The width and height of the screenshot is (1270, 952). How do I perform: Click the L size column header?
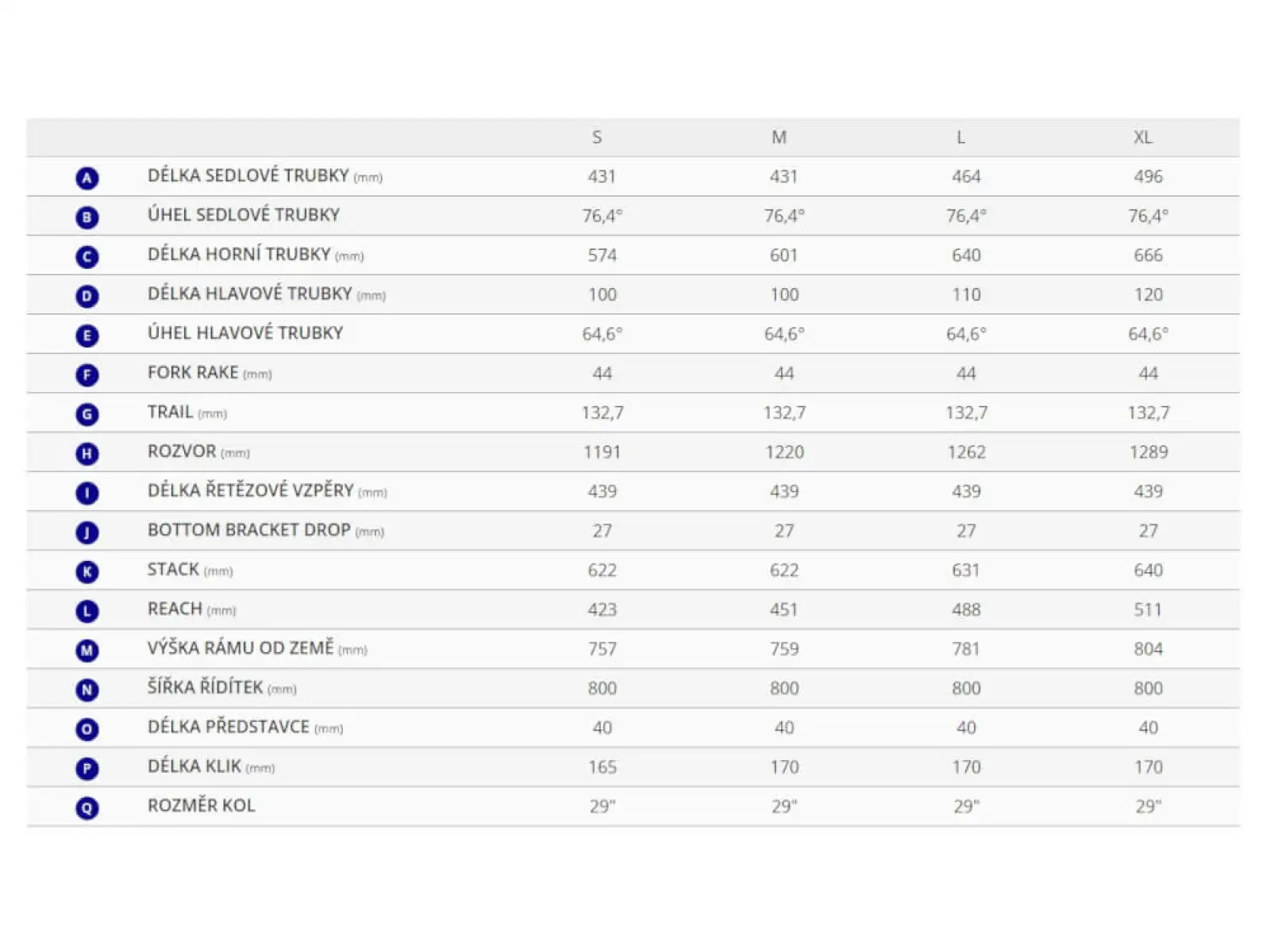pyautogui.click(x=960, y=137)
